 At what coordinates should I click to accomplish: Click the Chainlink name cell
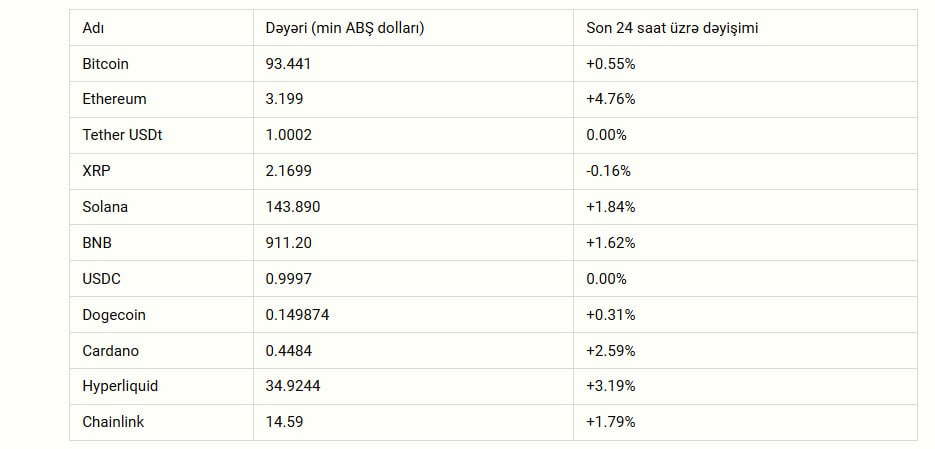[113, 422]
